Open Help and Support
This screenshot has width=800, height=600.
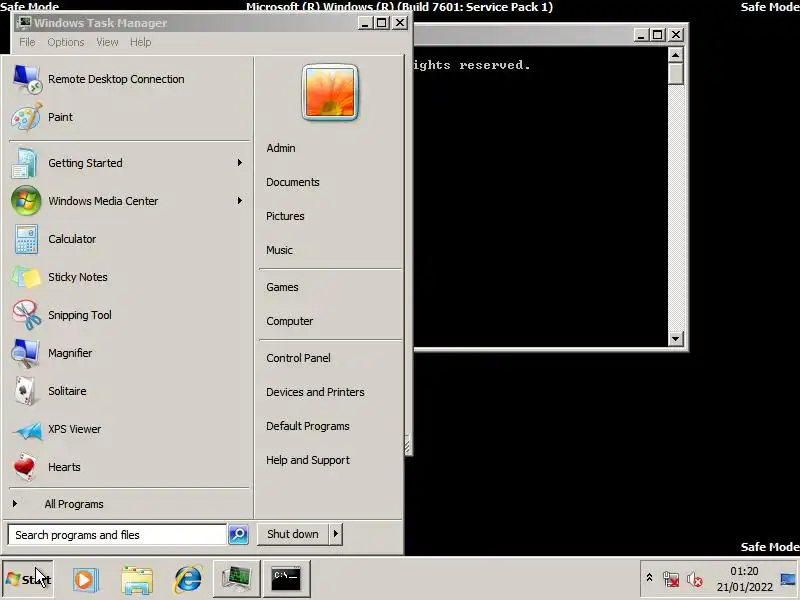click(x=308, y=460)
